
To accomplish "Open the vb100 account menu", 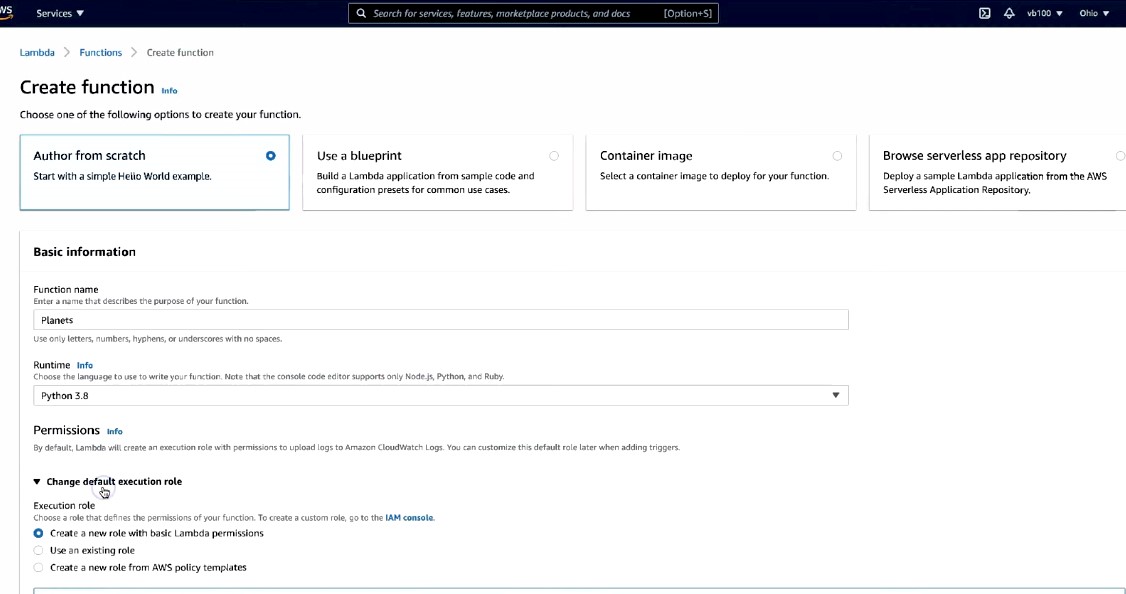I will click(x=1045, y=13).
